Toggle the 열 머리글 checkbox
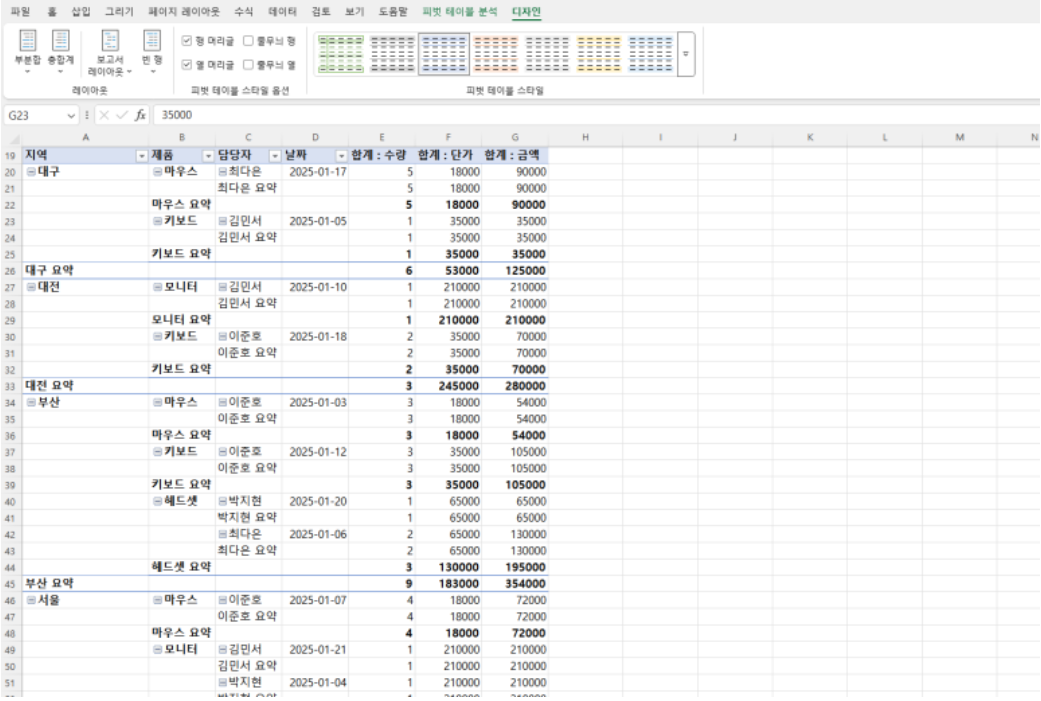 pos(187,65)
